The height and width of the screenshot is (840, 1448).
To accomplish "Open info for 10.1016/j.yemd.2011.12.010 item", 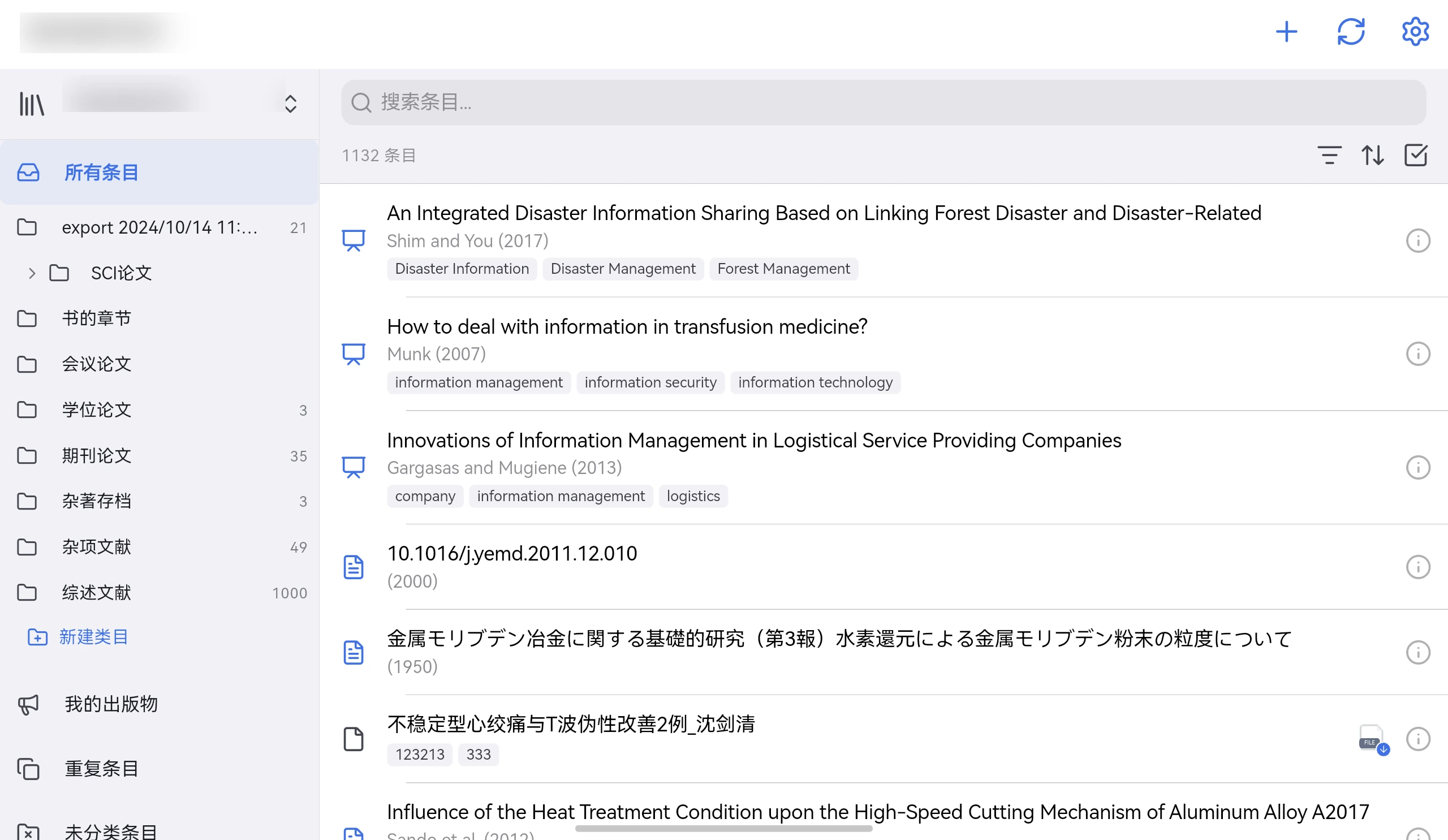I will point(1417,567).
